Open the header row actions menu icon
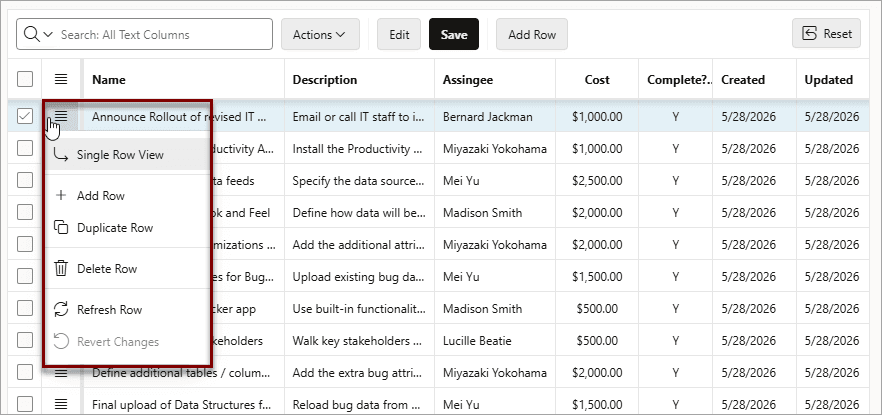 tap(61, 79)
